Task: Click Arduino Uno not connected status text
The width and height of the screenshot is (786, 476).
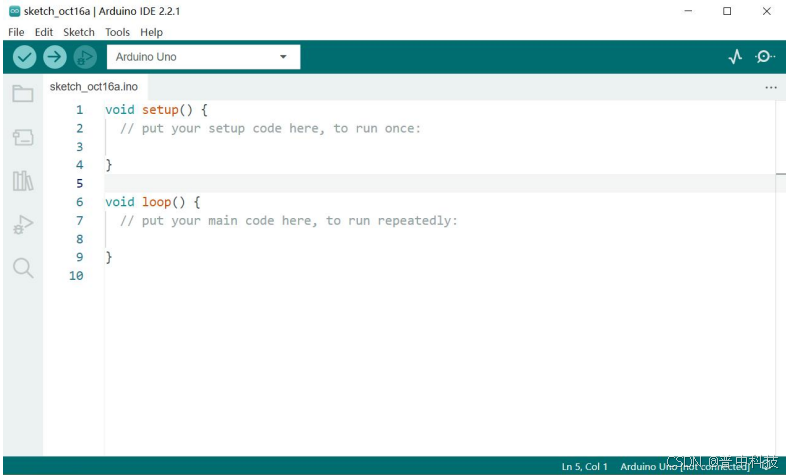Action: click(685, 466)
